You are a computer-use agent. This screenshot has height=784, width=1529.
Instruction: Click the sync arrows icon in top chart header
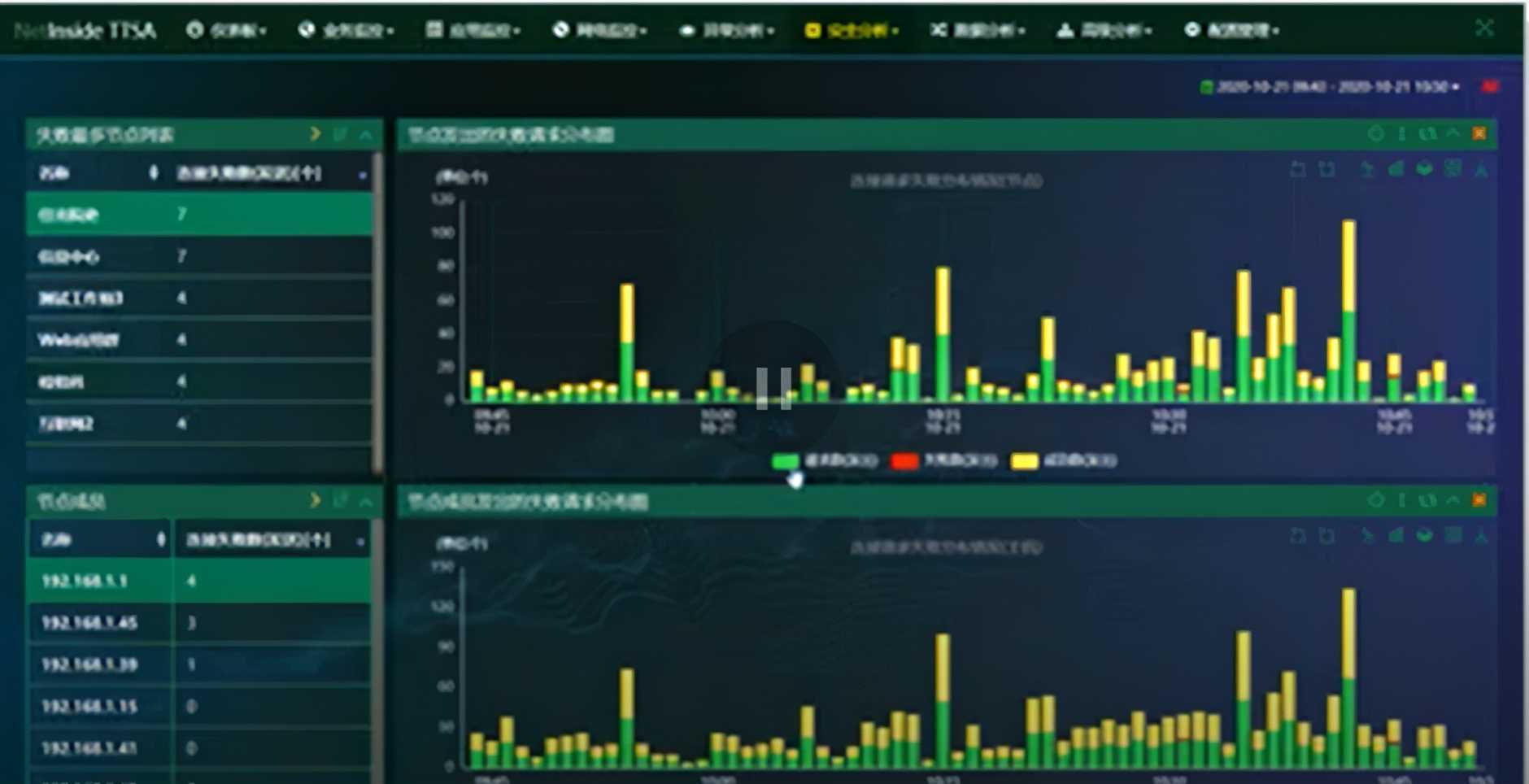[1427, 133]
